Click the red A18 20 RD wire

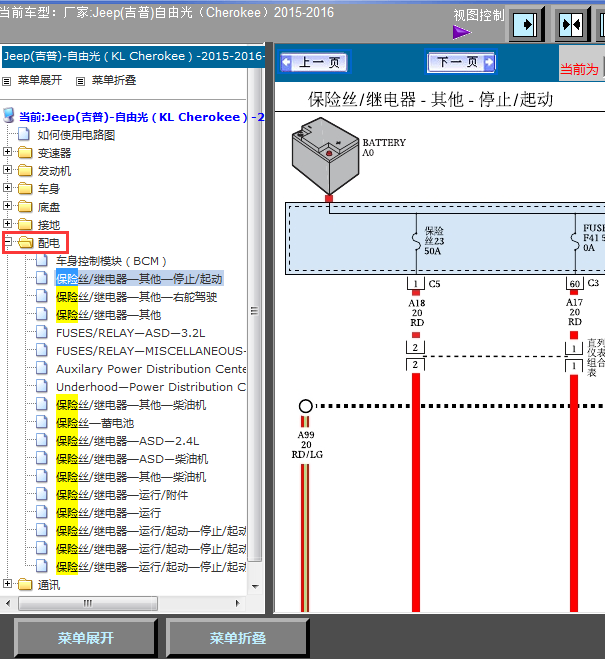tap(416, 492)
